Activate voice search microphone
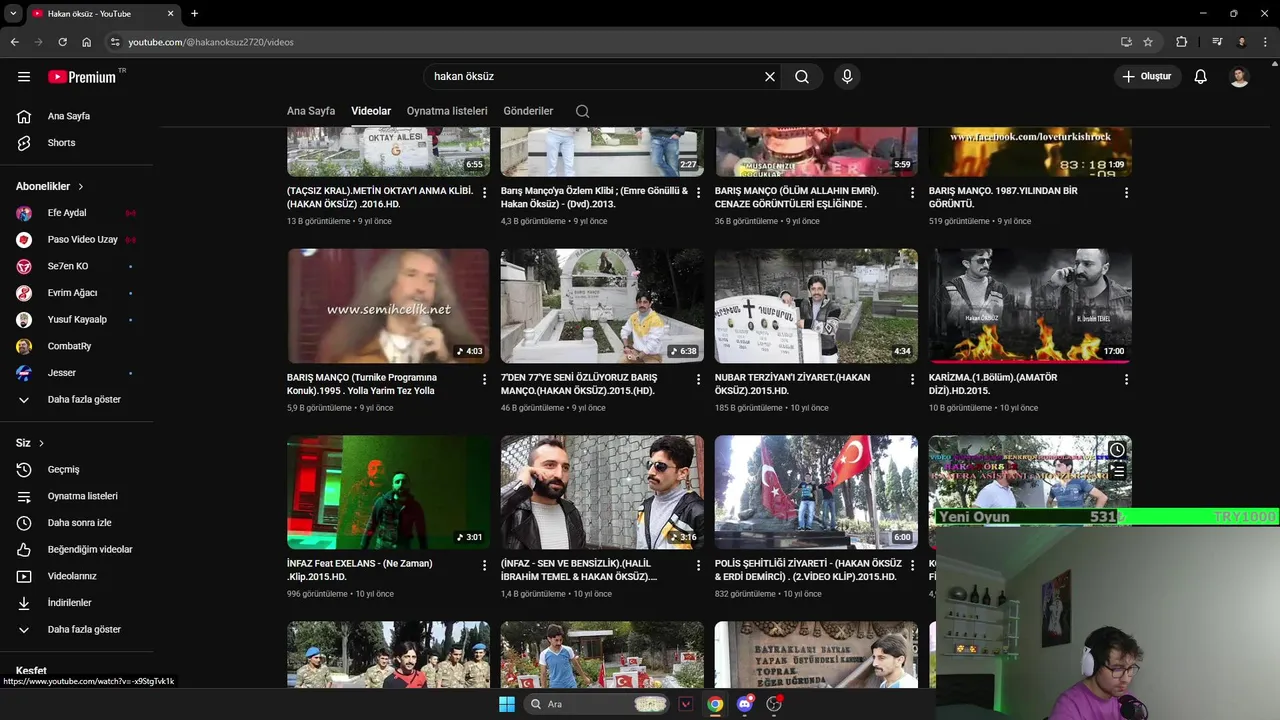 click(847, 76)
